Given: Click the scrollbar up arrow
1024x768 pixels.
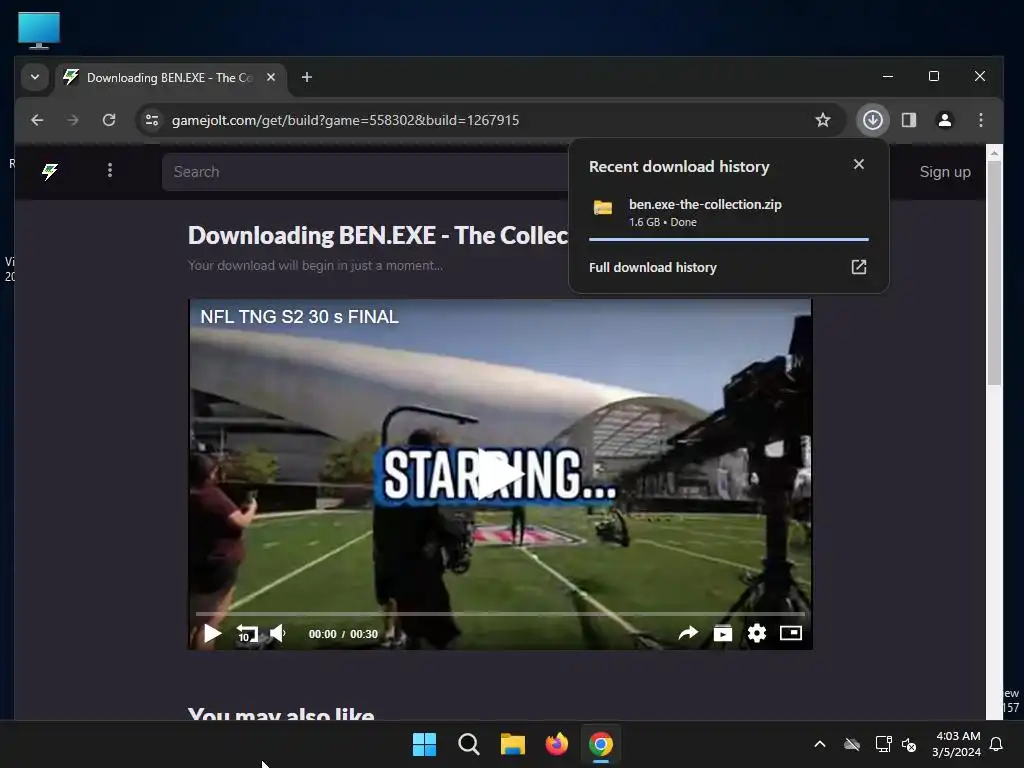Looking at the screenshot, I should tap(994, 153).
